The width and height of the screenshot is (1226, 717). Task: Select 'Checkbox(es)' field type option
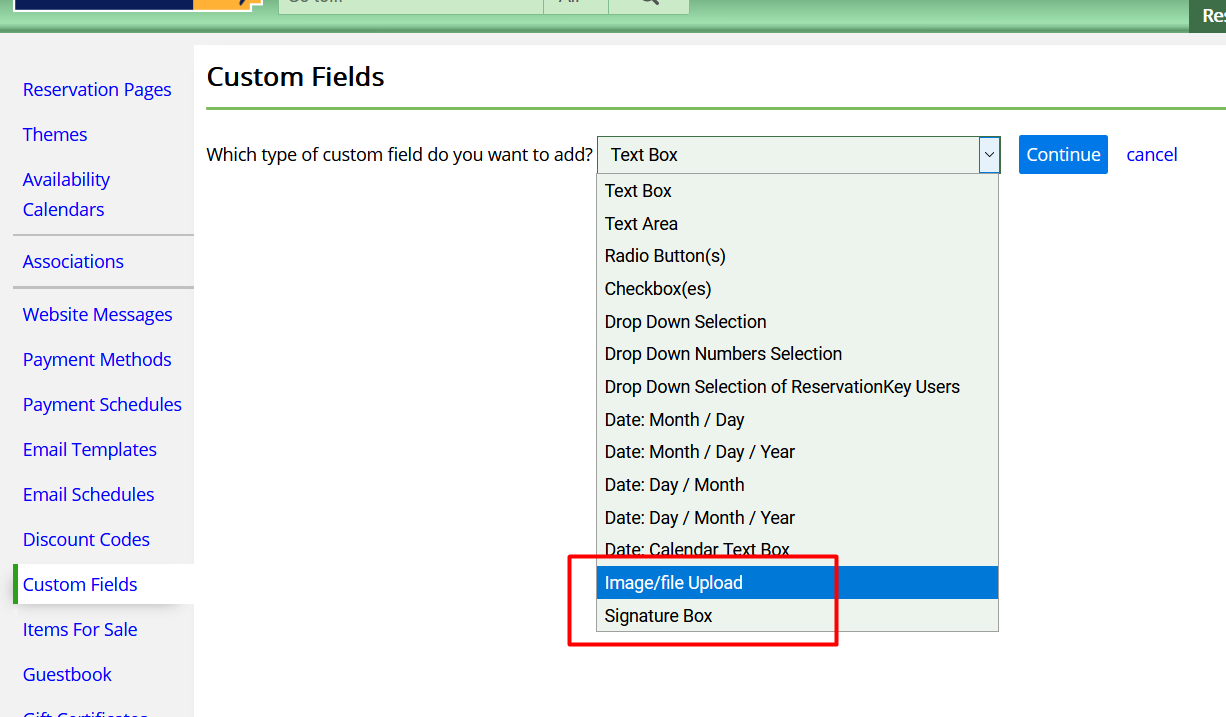[x=658, y=289]
